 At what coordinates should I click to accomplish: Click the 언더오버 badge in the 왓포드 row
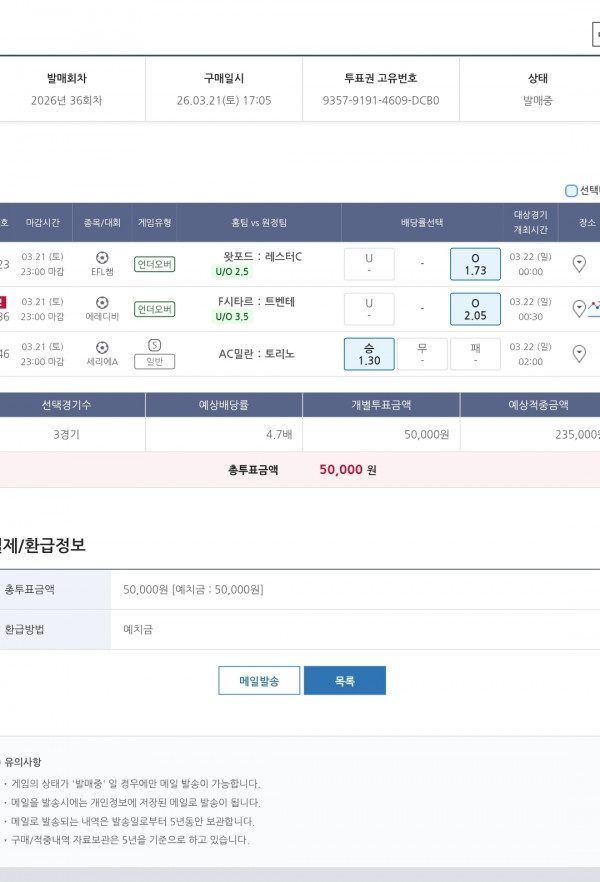[x=154, y=264]
